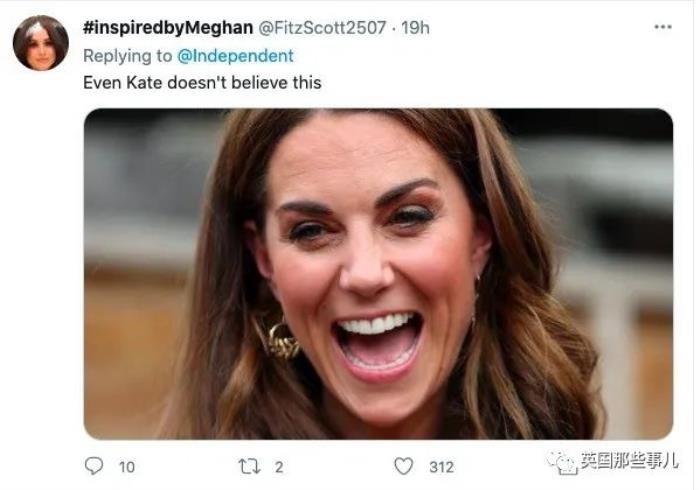
Task: Click the #inspiredbyMeghan display name
Action: coord(167,28)
